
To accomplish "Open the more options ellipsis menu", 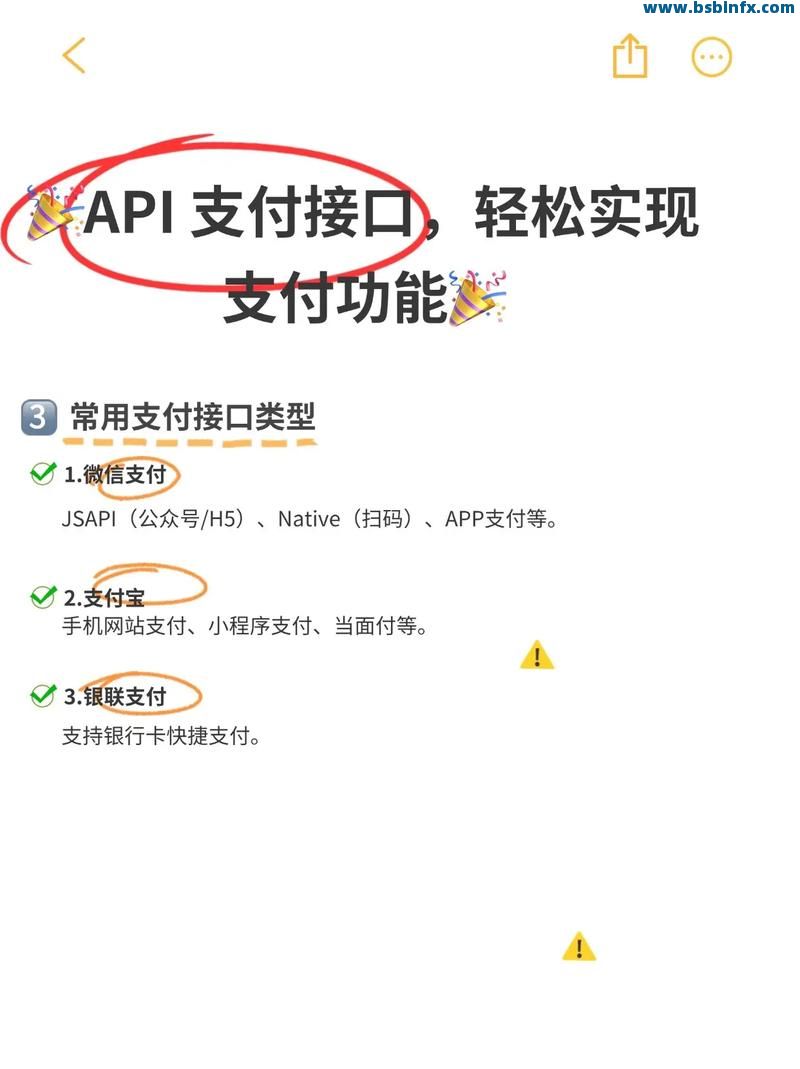I will (x=711, y=57).
